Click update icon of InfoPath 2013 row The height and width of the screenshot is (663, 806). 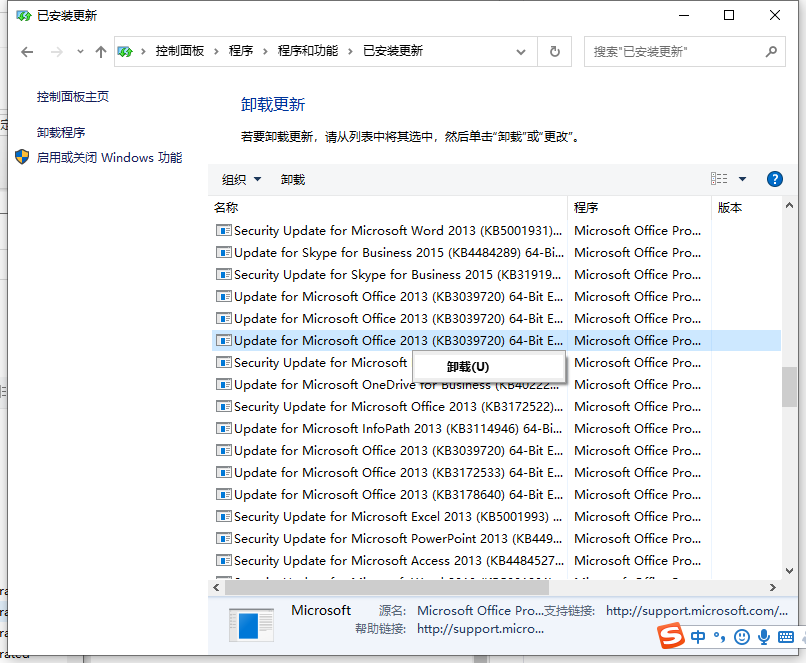(x=223, y=429)
